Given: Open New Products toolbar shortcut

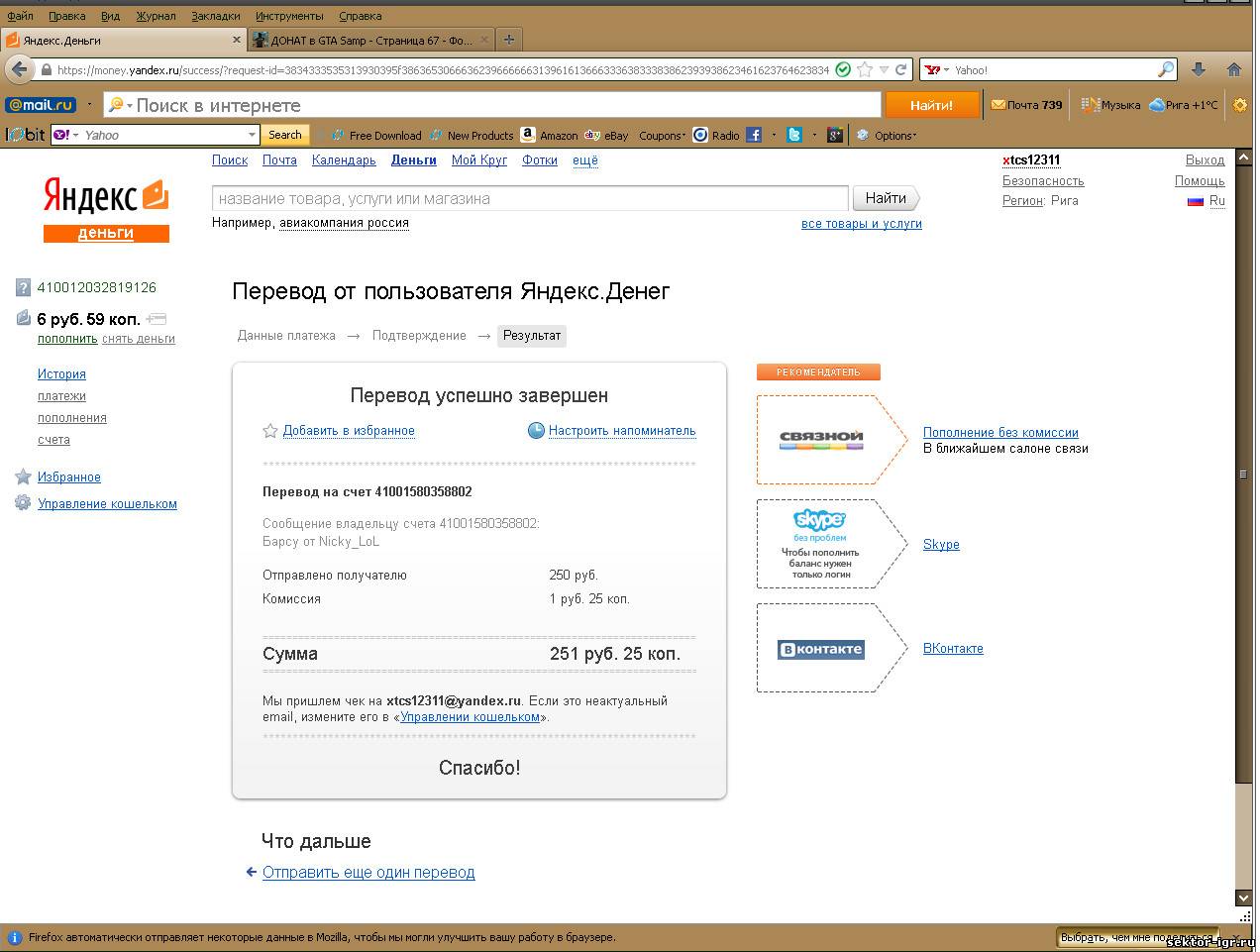Looking at the screenshot, I should (x=472, y=135).
